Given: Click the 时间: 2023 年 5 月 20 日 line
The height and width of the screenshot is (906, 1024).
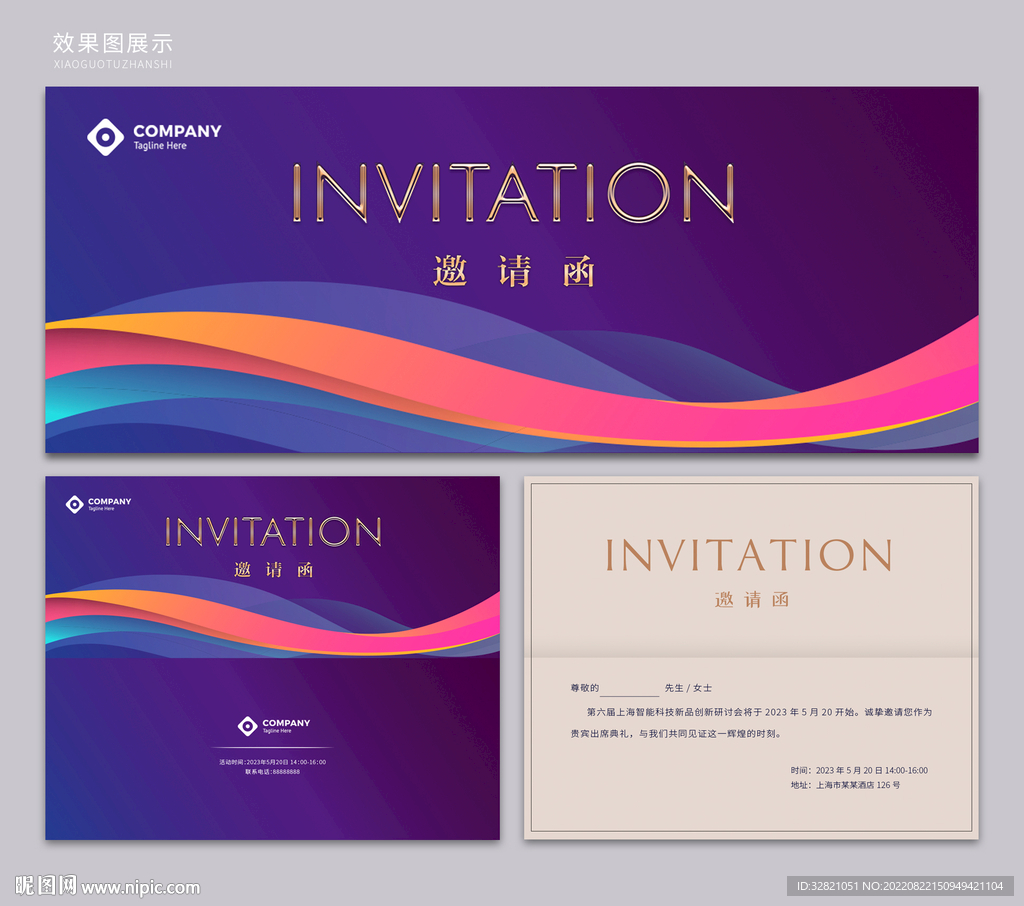Looking at the screenshot, I should coord(859,770).
